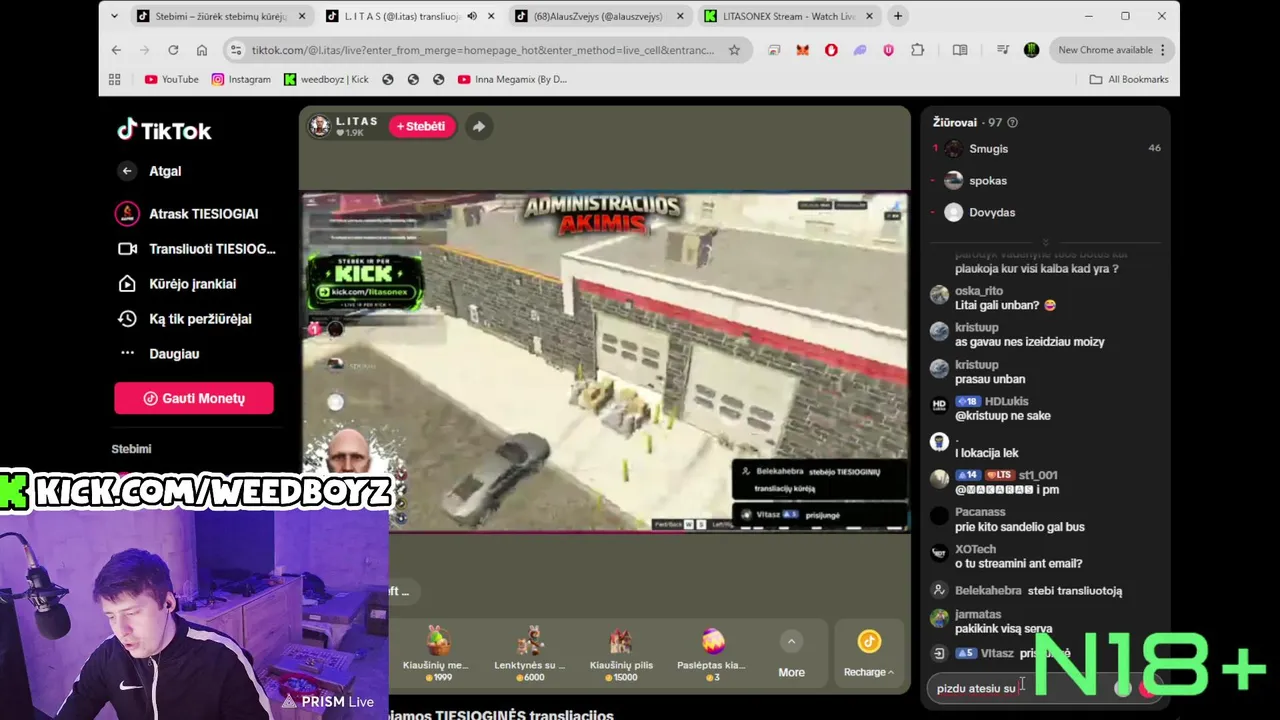Open Inna Megamix bookmark

pos(512,79)
